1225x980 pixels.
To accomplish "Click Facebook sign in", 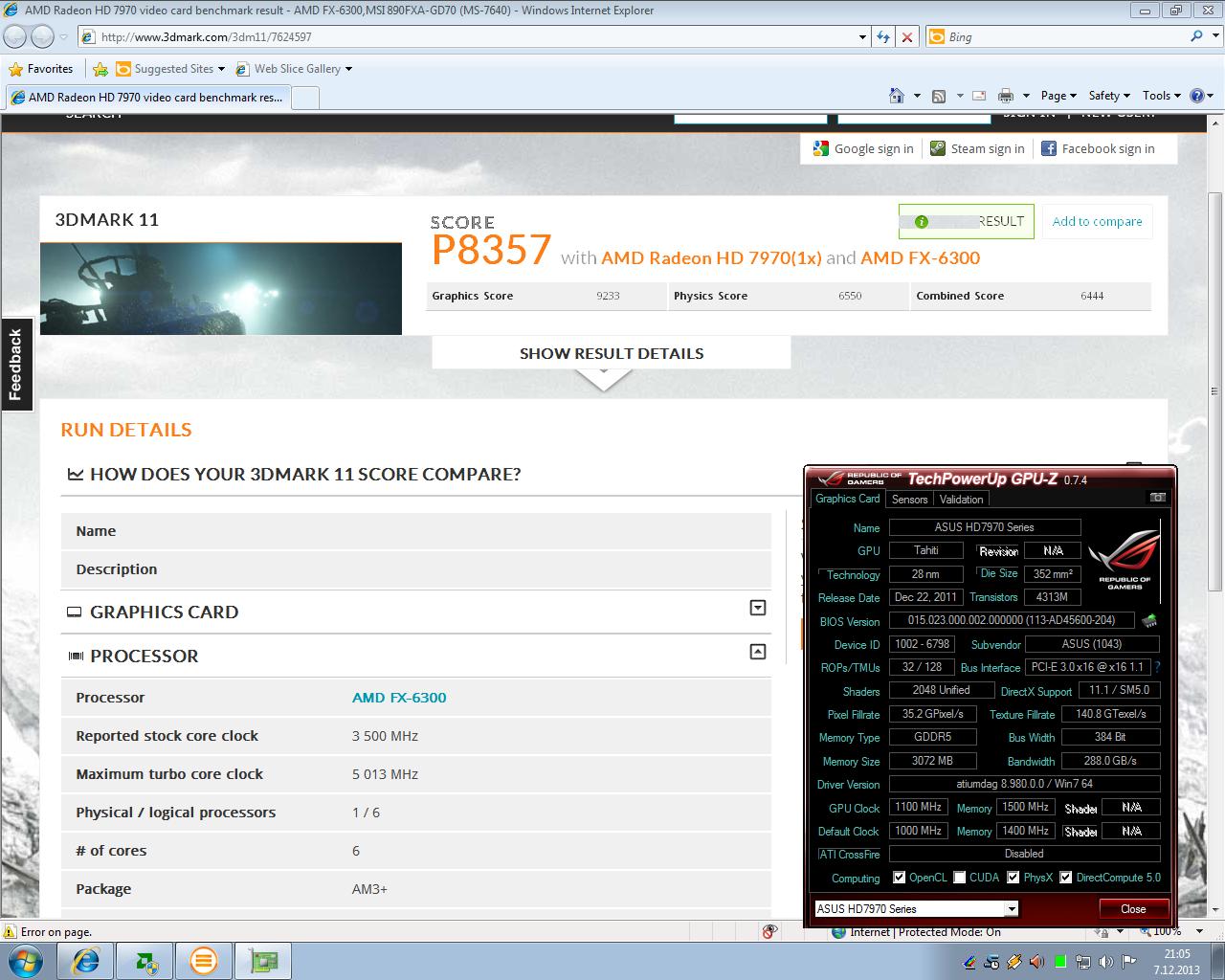I will coord(1098,148).
